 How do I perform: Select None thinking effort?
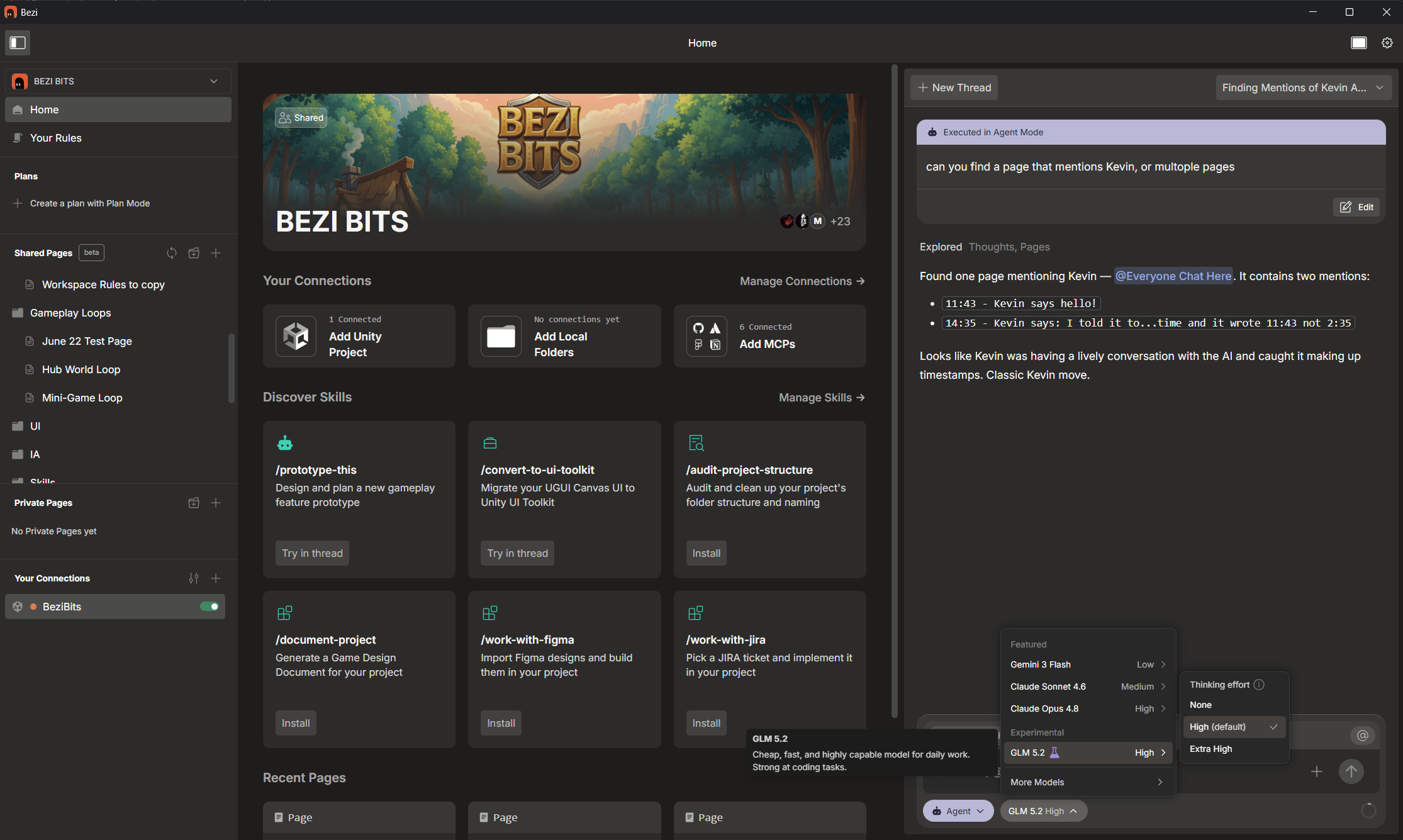pyautogui.click(x=1234, y=705)
